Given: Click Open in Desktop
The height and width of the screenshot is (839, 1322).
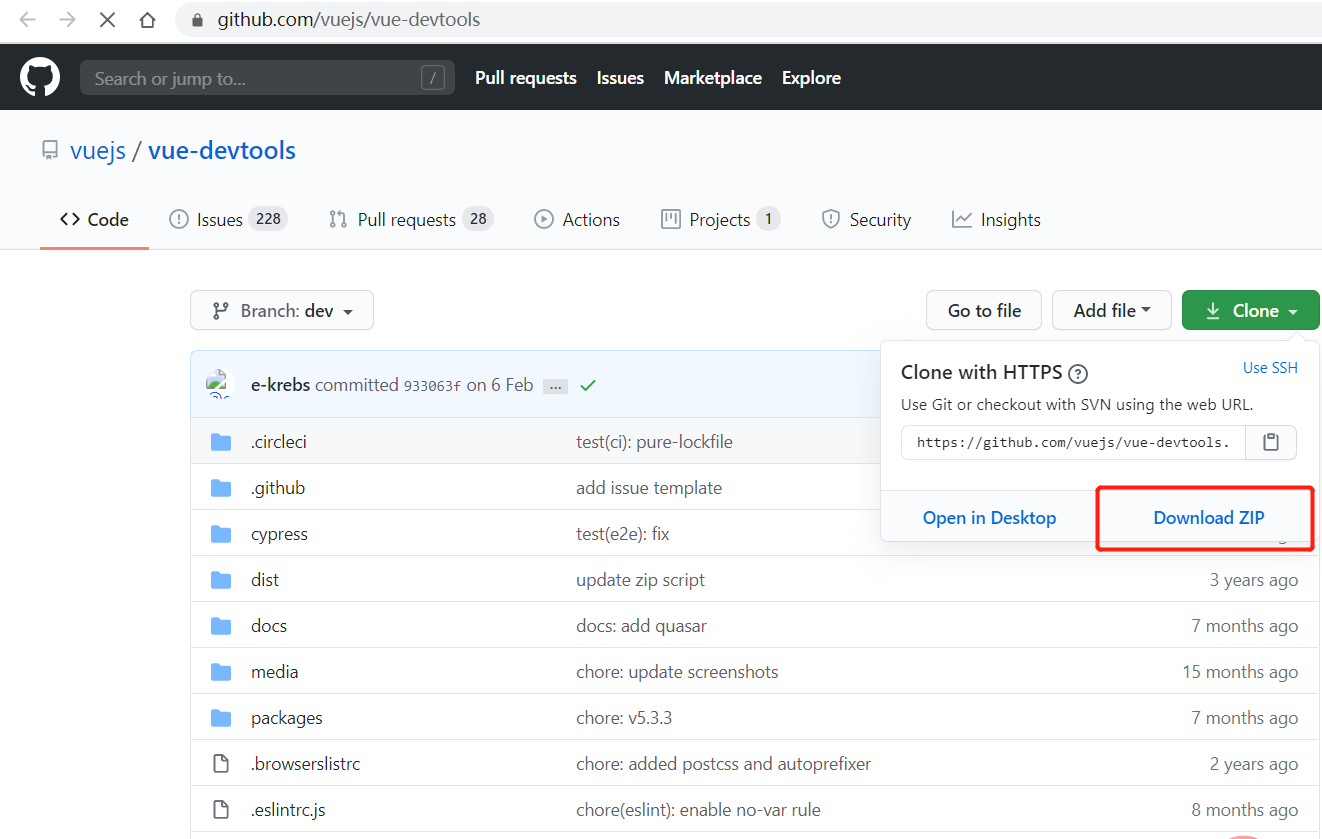Looking at the screenshot, I should pos(989,518).
